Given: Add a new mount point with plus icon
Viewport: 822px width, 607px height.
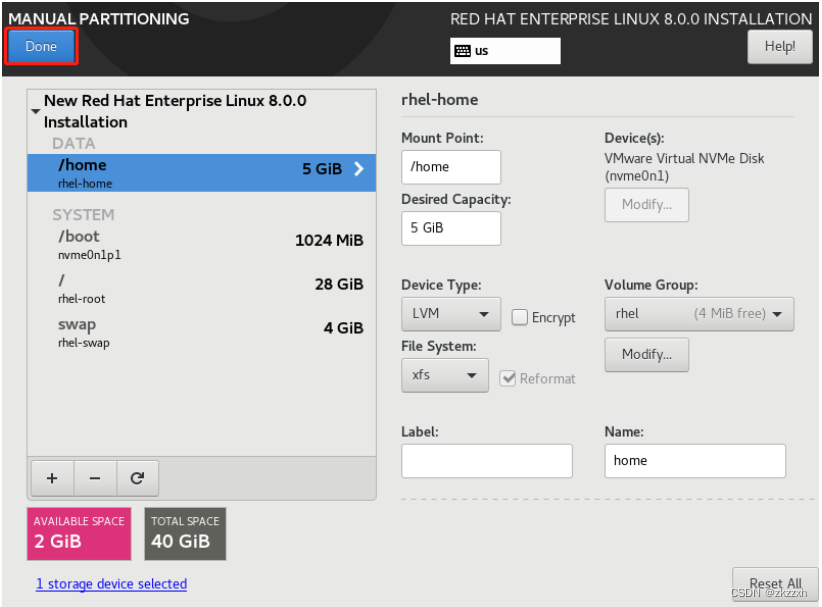Looking at the screenshot, I should click(52, 478).
